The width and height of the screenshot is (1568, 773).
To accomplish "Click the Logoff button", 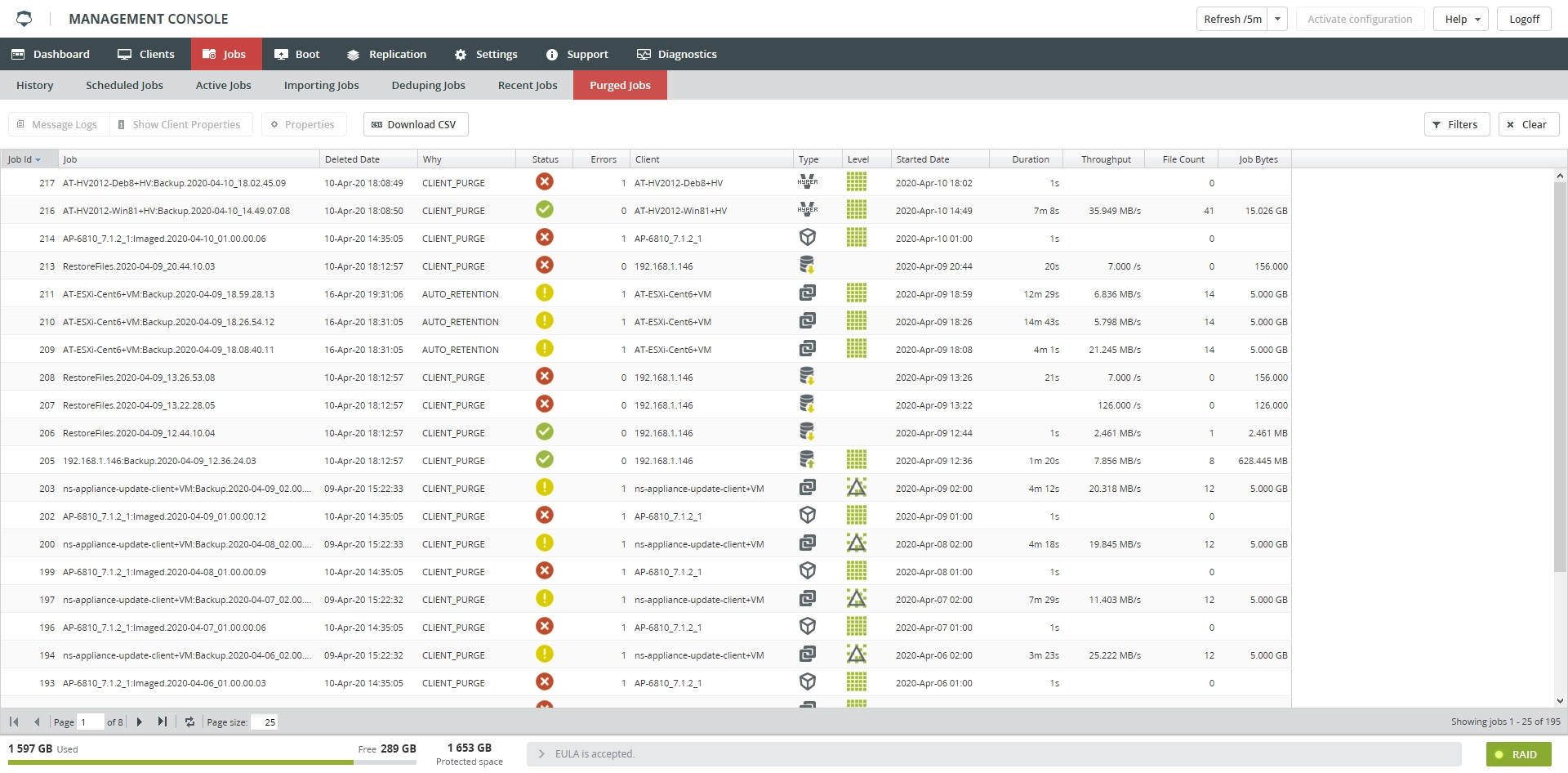I will point(1524,19).
